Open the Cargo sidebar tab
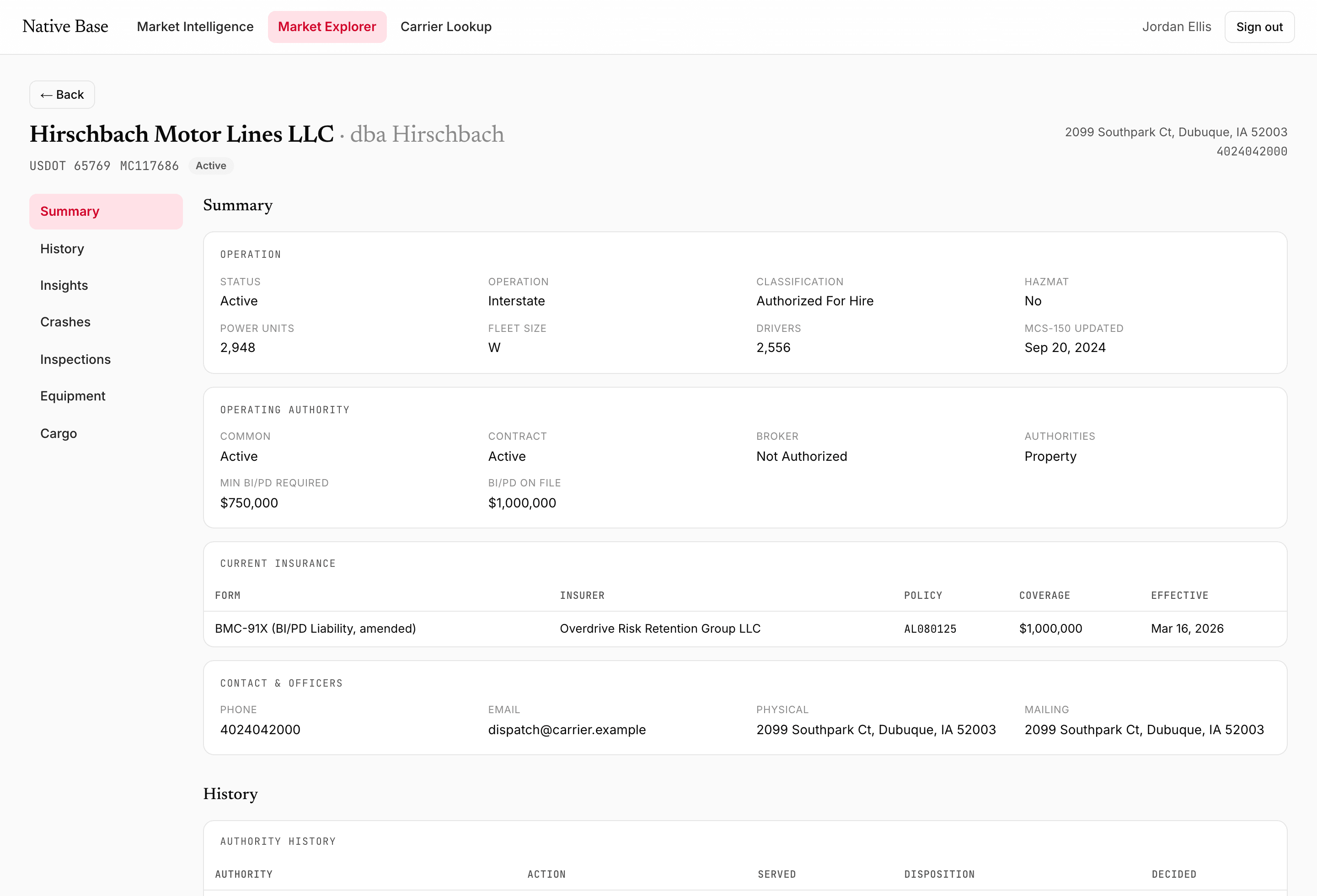This screenshot has height=896, width=1317. click(x=106, y=433)
